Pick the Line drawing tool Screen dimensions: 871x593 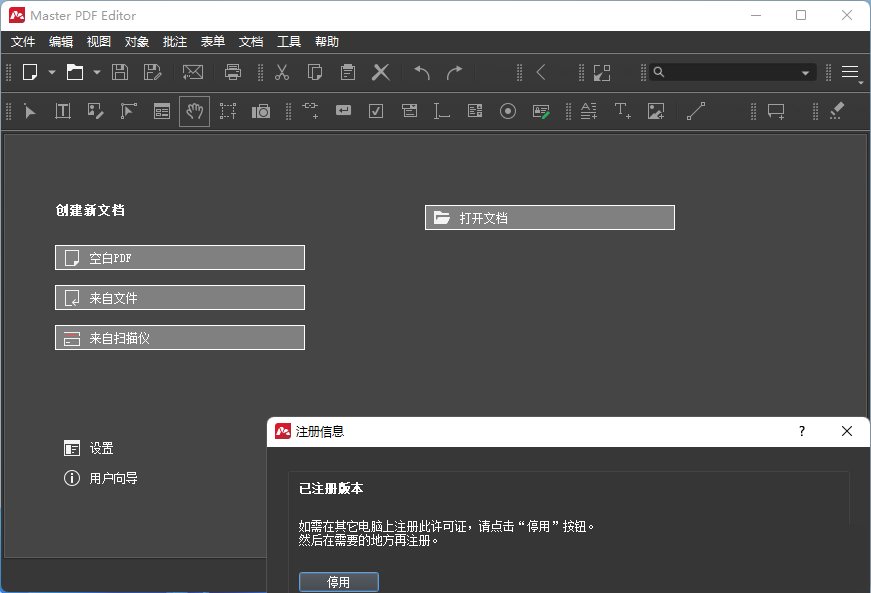click(696, 110)
